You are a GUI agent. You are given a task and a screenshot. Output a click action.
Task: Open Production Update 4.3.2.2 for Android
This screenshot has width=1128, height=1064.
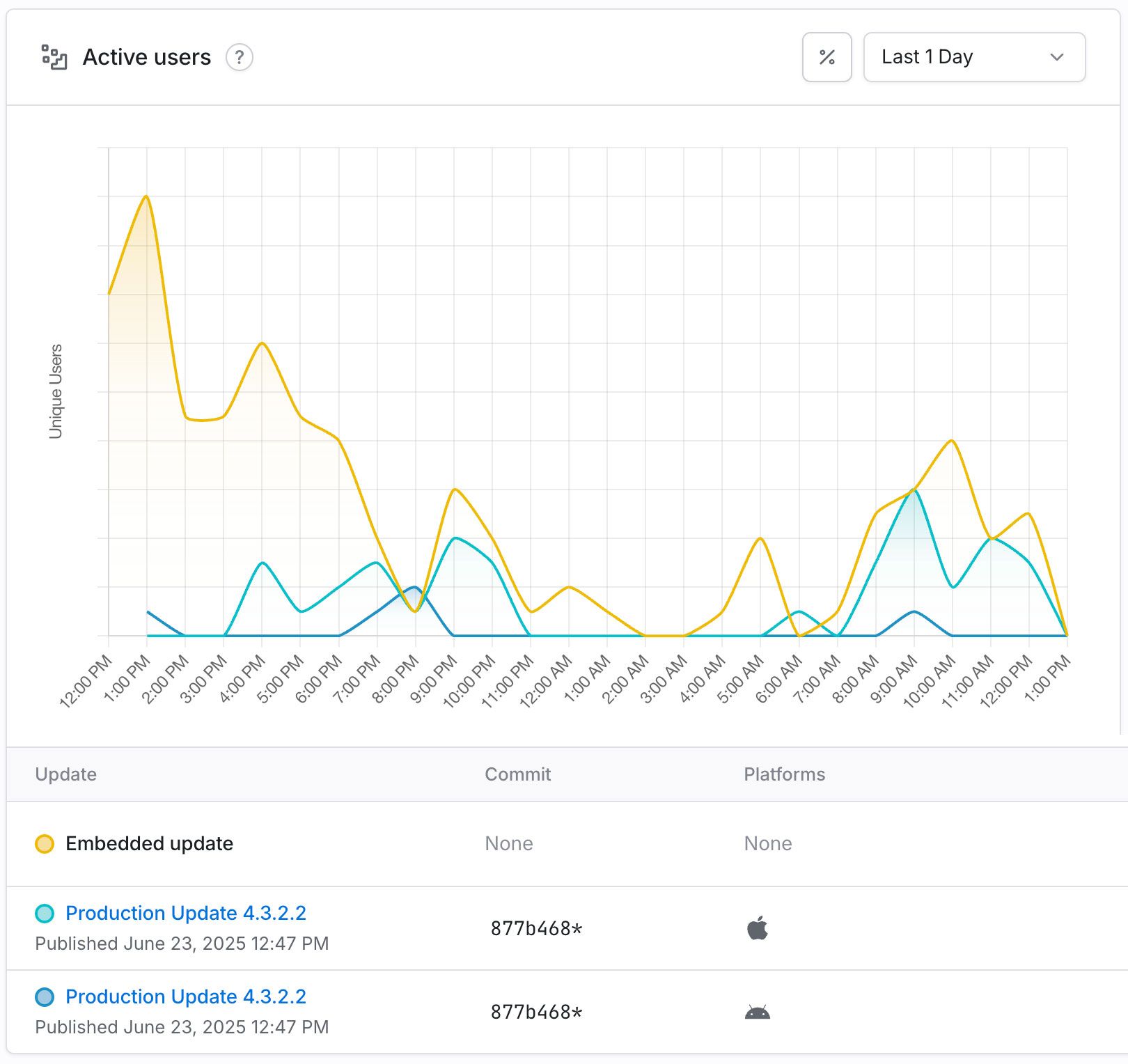point(185,996)
